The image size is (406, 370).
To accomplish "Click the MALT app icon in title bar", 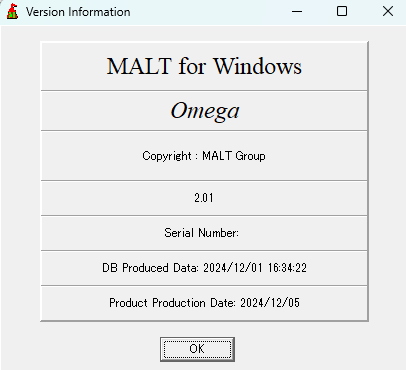I will pos(12,11).
